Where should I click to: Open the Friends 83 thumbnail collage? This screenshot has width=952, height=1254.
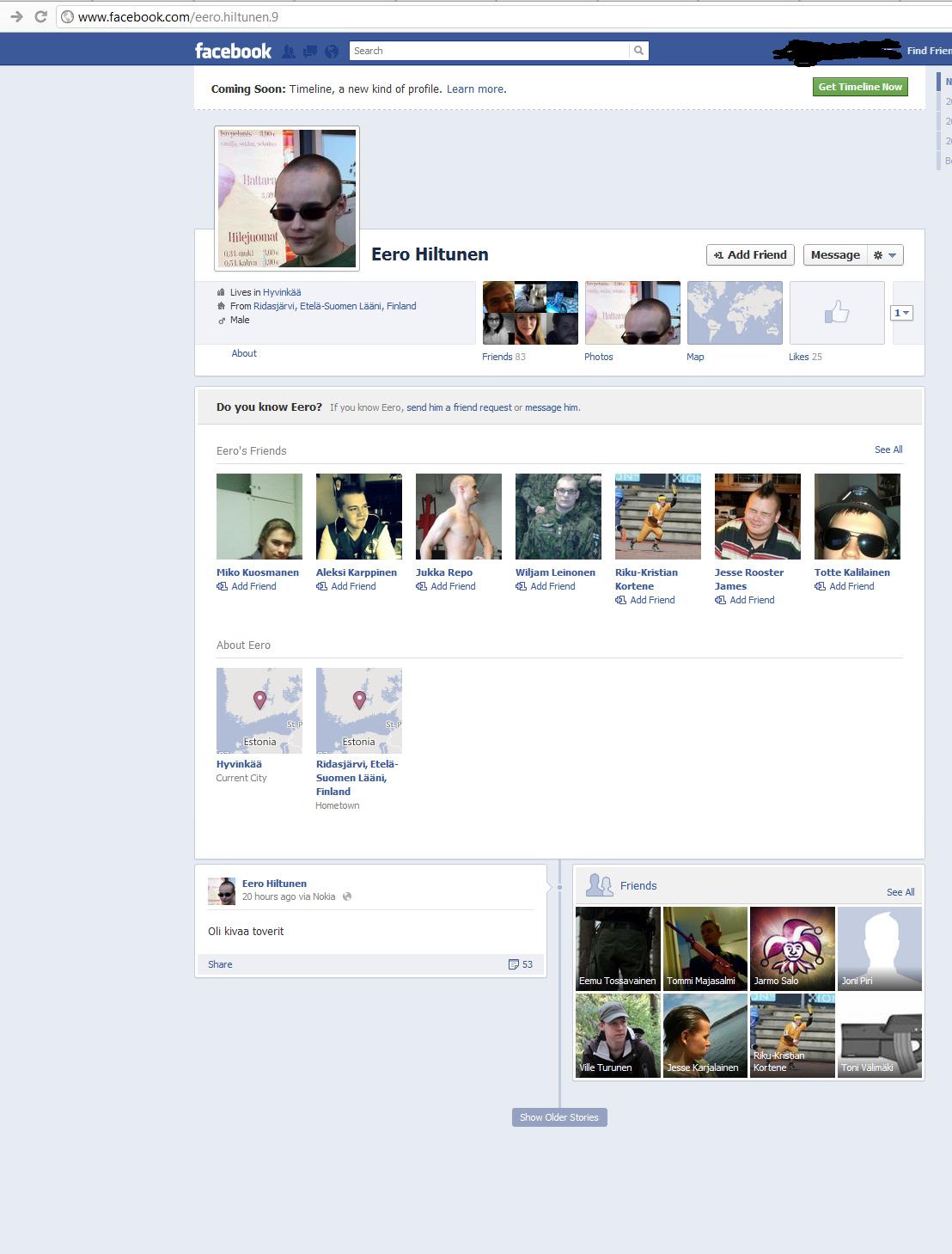[530, 313]
